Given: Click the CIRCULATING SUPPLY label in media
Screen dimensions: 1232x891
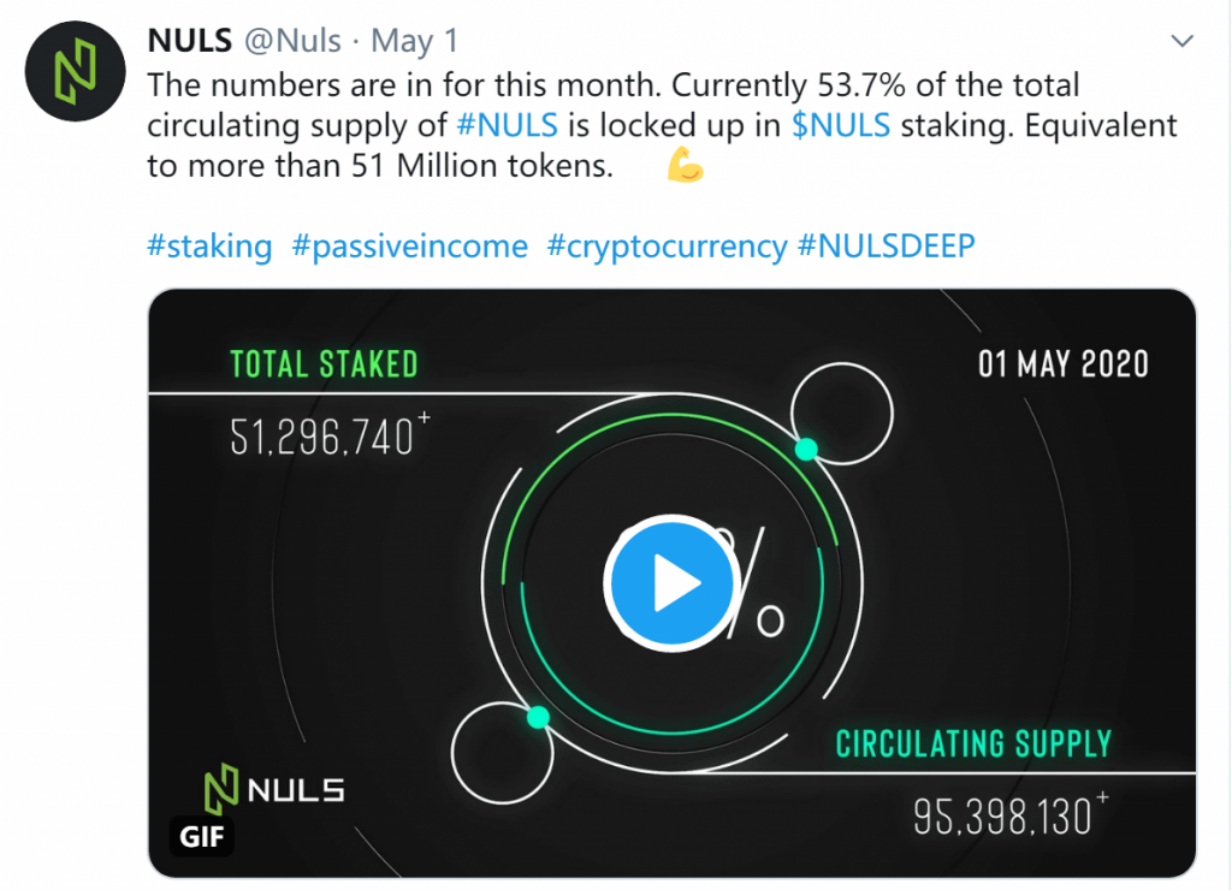Looking at the screenshot, I should pyautogui.click(x=974, y=744).
